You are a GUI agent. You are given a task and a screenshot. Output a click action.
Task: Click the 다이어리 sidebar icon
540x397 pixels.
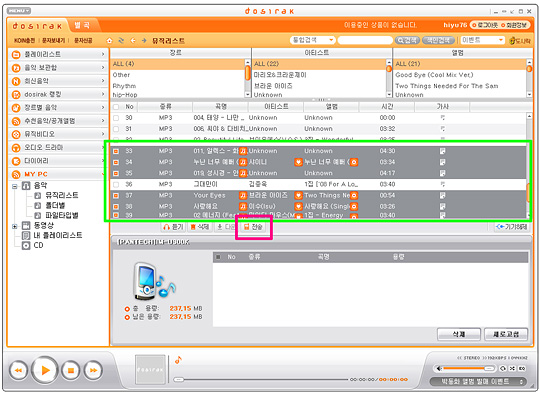[16, 161]
